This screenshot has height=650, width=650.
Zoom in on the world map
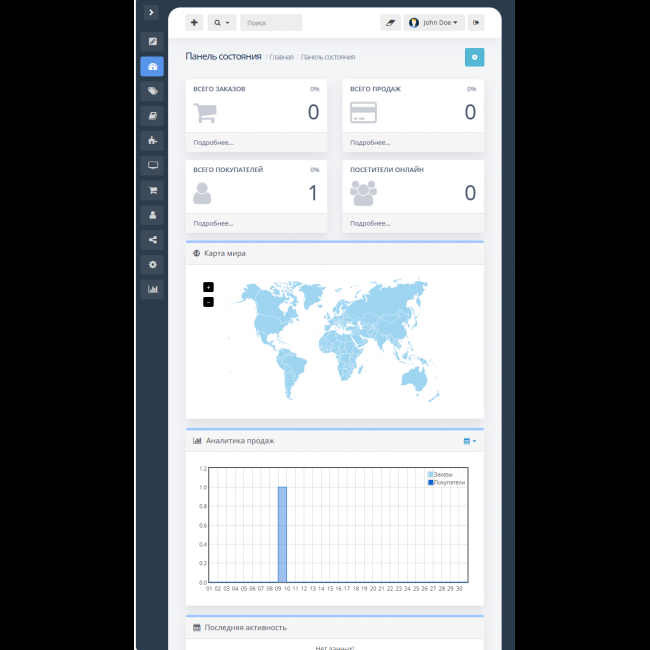208,287
